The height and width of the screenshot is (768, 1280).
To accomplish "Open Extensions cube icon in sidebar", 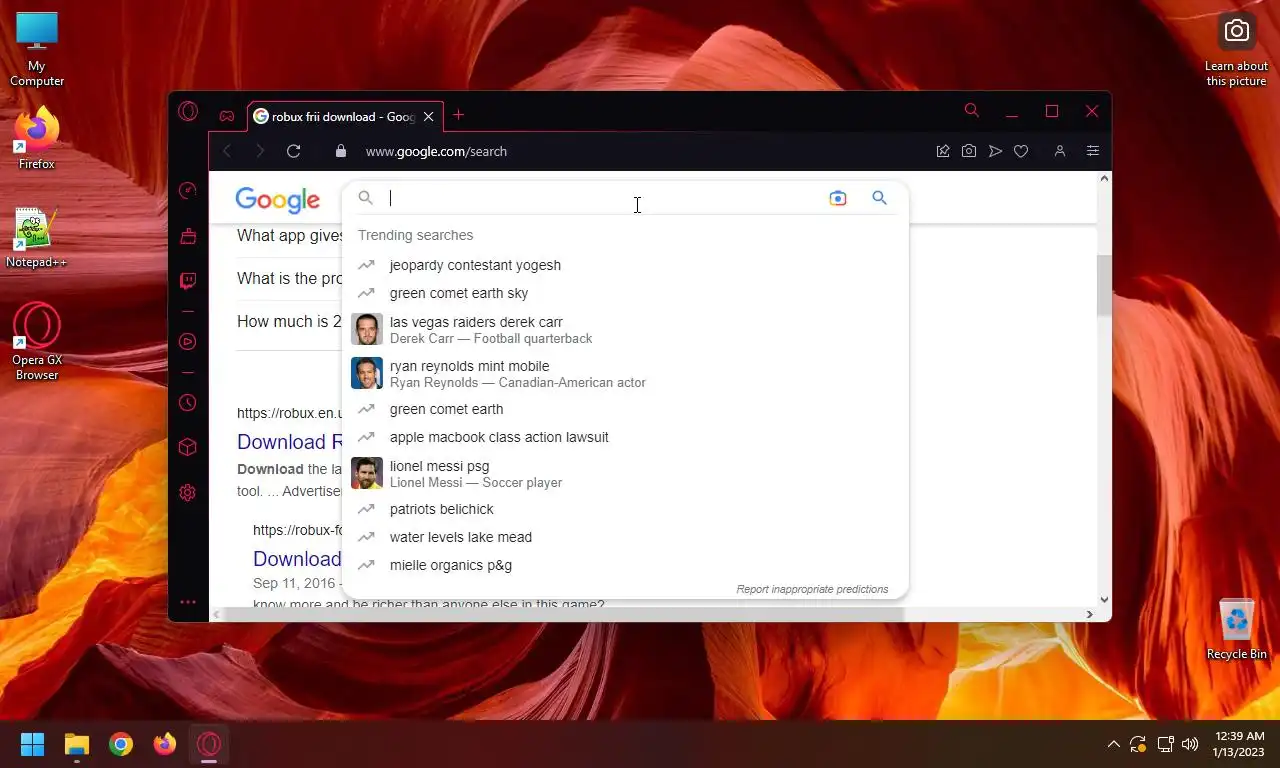I will click(x=187, y=447).
